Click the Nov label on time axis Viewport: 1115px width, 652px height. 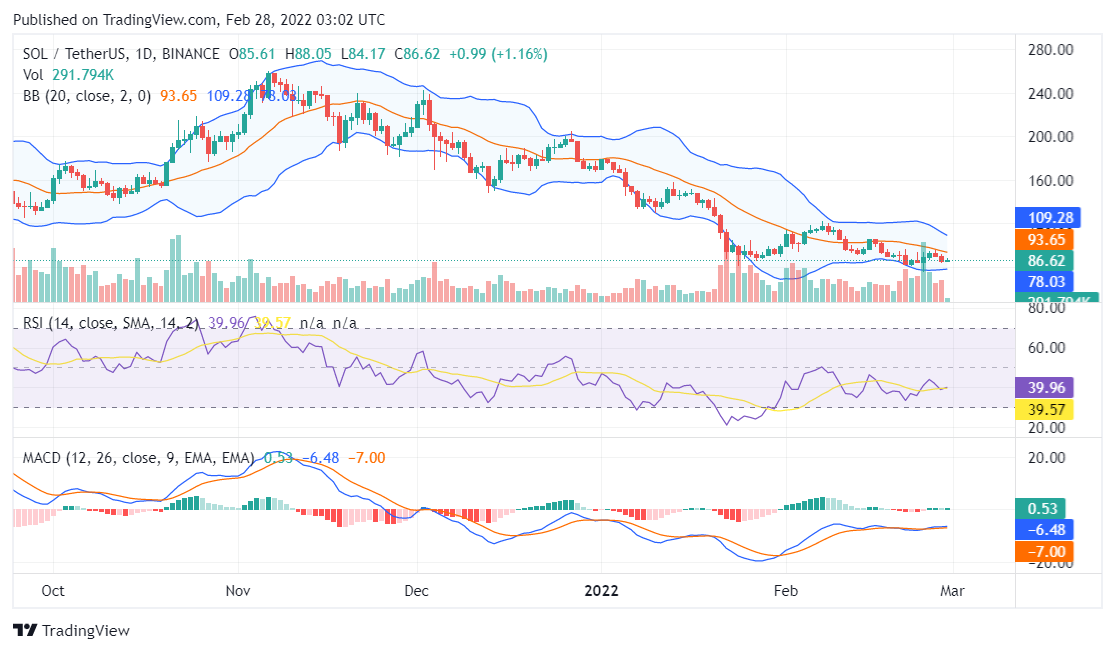click(238, 590)
